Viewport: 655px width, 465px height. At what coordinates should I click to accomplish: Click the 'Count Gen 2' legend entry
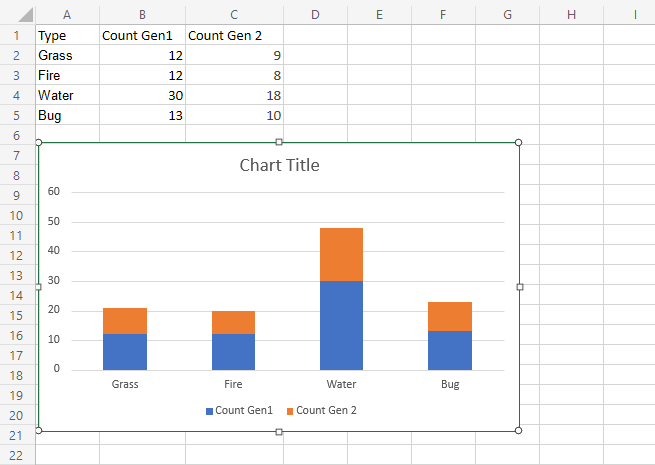click(x=326, y=411)
